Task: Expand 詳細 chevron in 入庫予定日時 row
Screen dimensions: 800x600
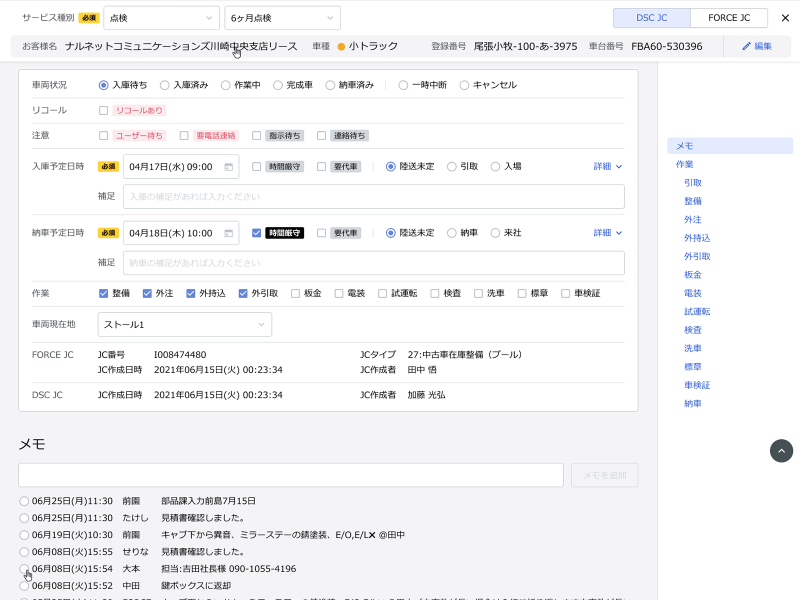Action: pyautogui.click(x=618, y=167)
